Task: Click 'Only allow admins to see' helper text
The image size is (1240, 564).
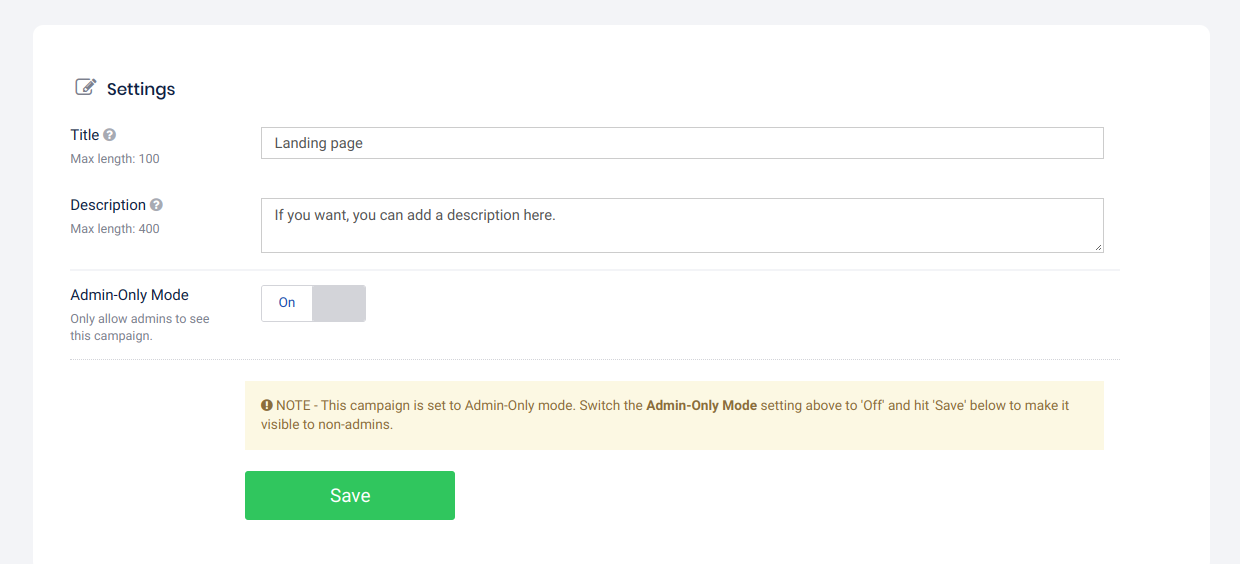Action: 139,319
